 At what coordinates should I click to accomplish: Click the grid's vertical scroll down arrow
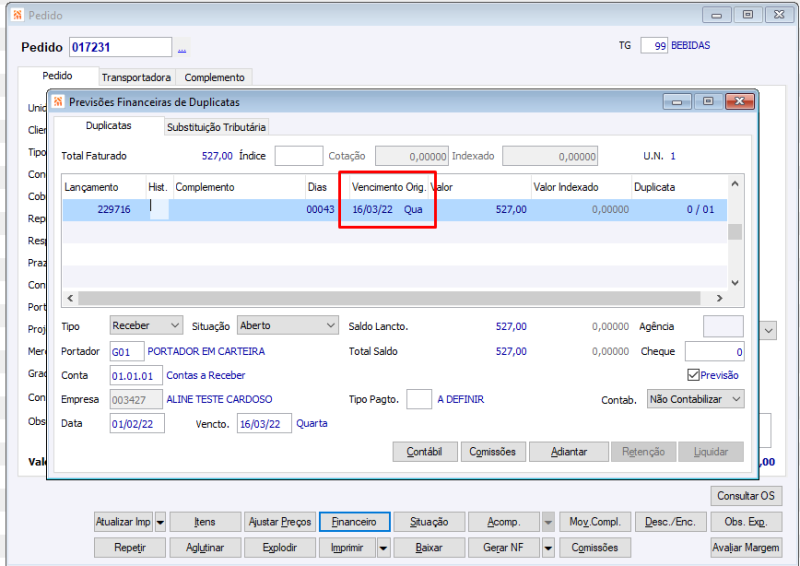735,283
